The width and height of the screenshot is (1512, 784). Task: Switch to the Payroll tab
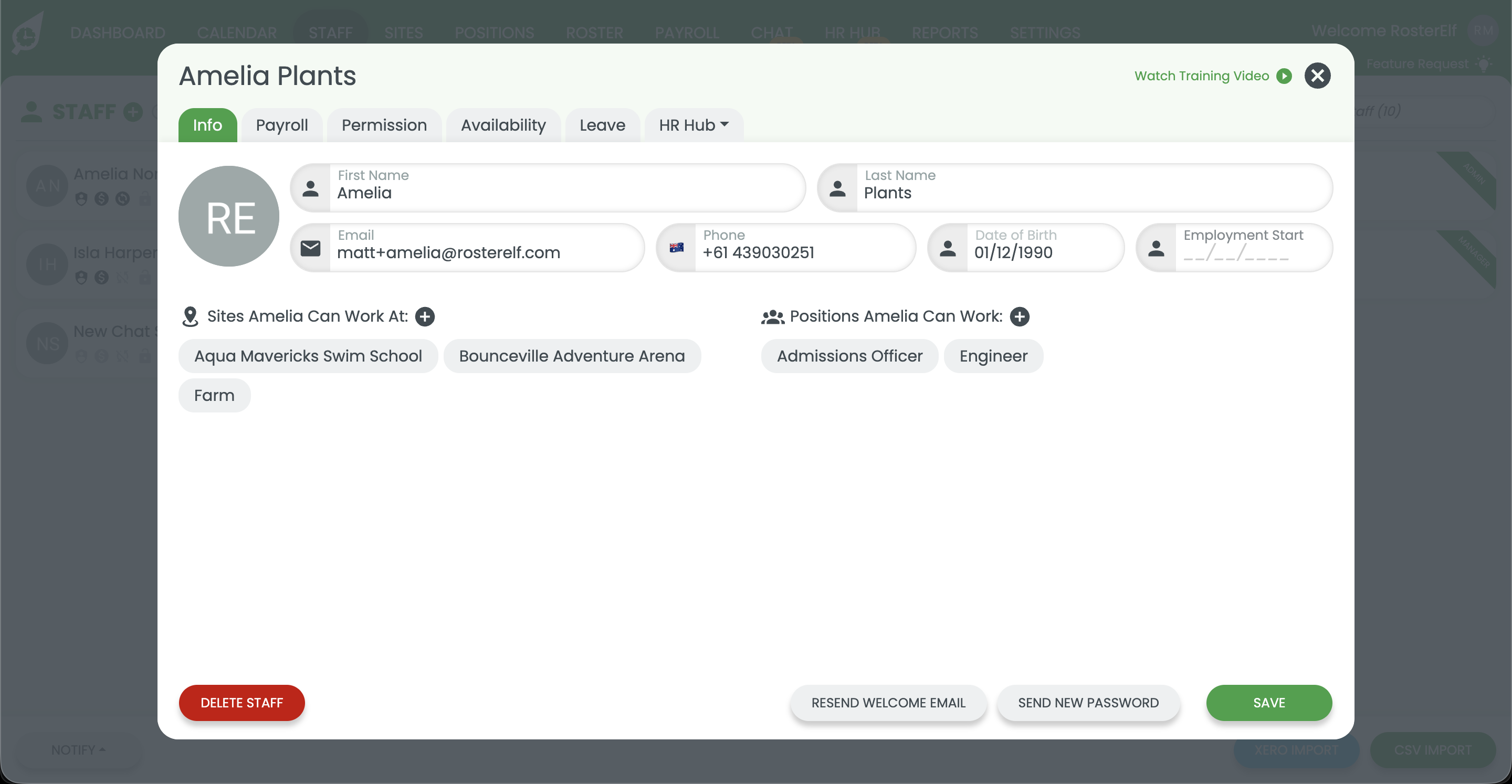pos(282,124)
